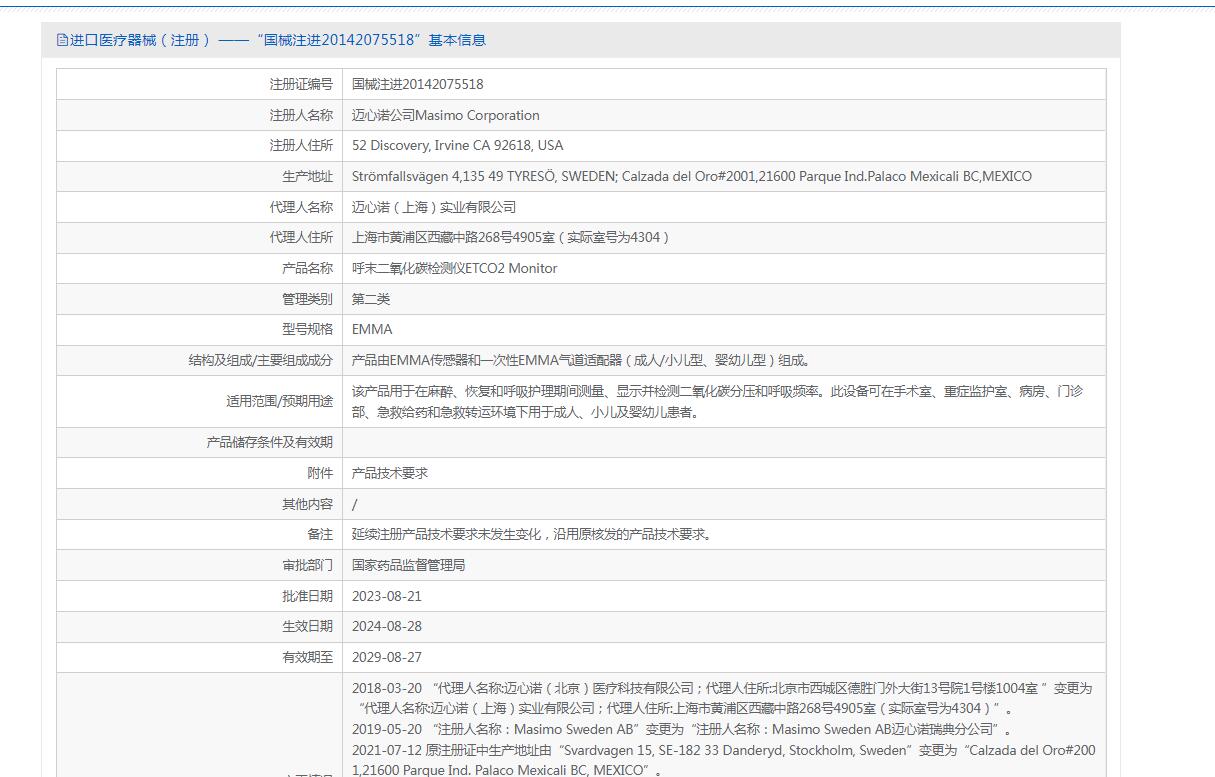Click the approval date 2023-08-21
The width and height of the screenshot is (1215, 777).
point(387,596)
